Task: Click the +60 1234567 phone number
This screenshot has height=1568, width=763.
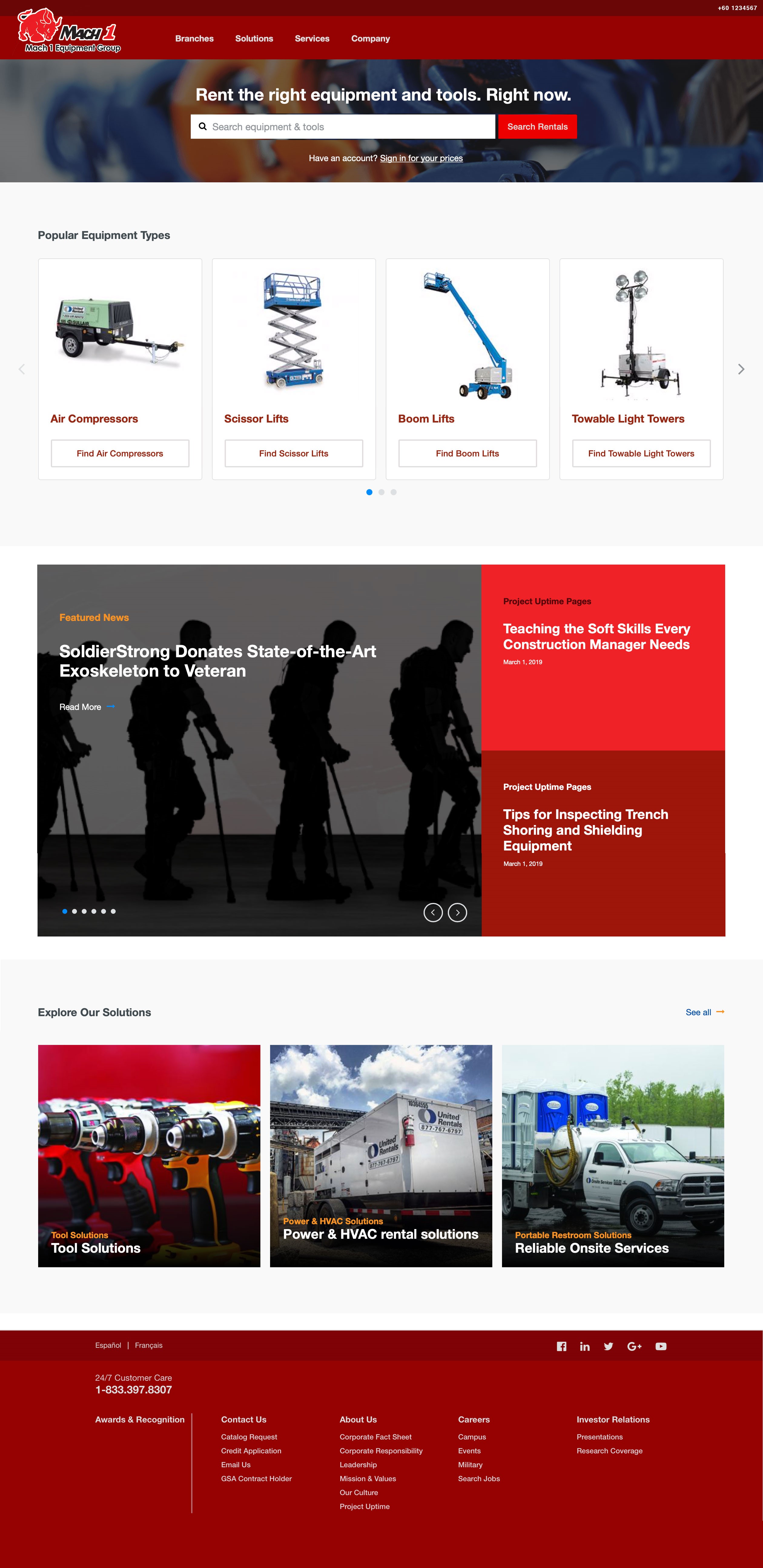Action: point(737,8)
